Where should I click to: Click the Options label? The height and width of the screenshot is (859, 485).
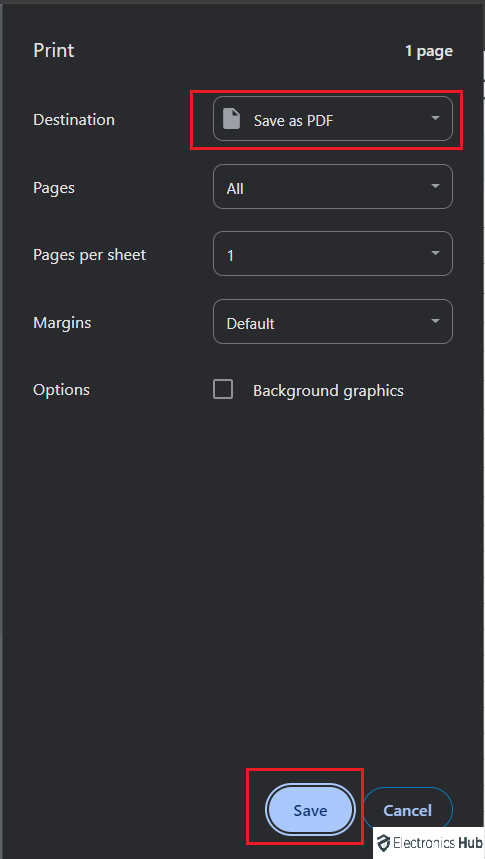[x=61, y=390]
